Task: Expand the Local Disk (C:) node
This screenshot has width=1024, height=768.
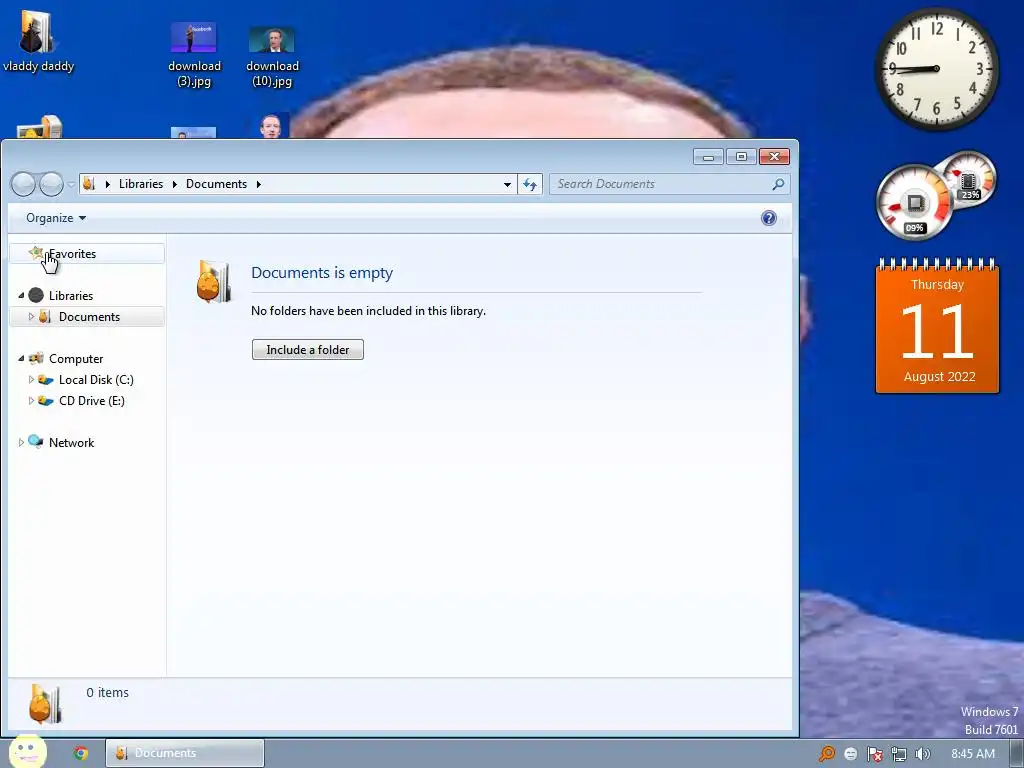Action: (31, 379)
